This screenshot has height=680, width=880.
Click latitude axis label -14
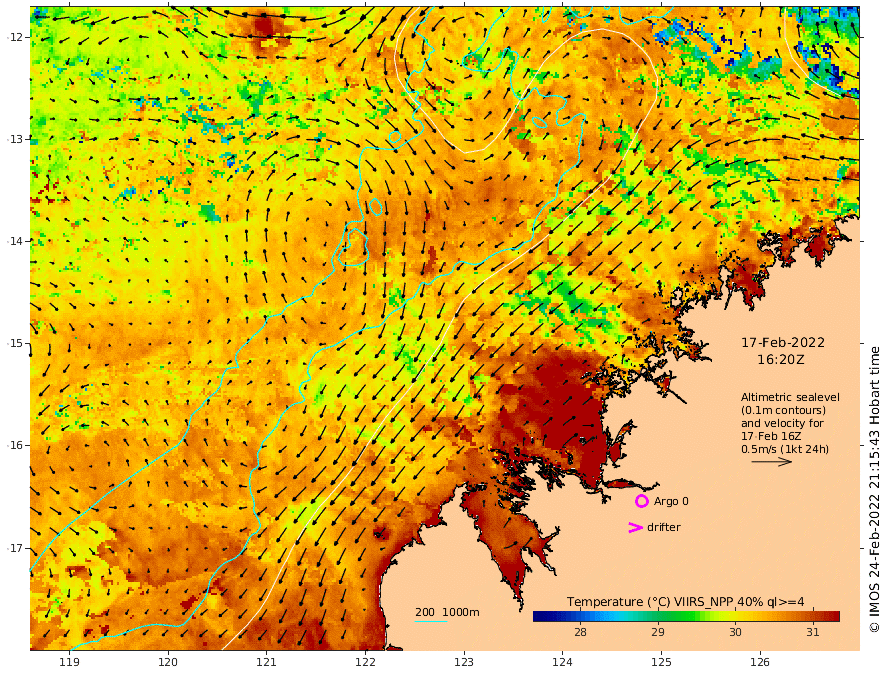click(x=15, y=241)
